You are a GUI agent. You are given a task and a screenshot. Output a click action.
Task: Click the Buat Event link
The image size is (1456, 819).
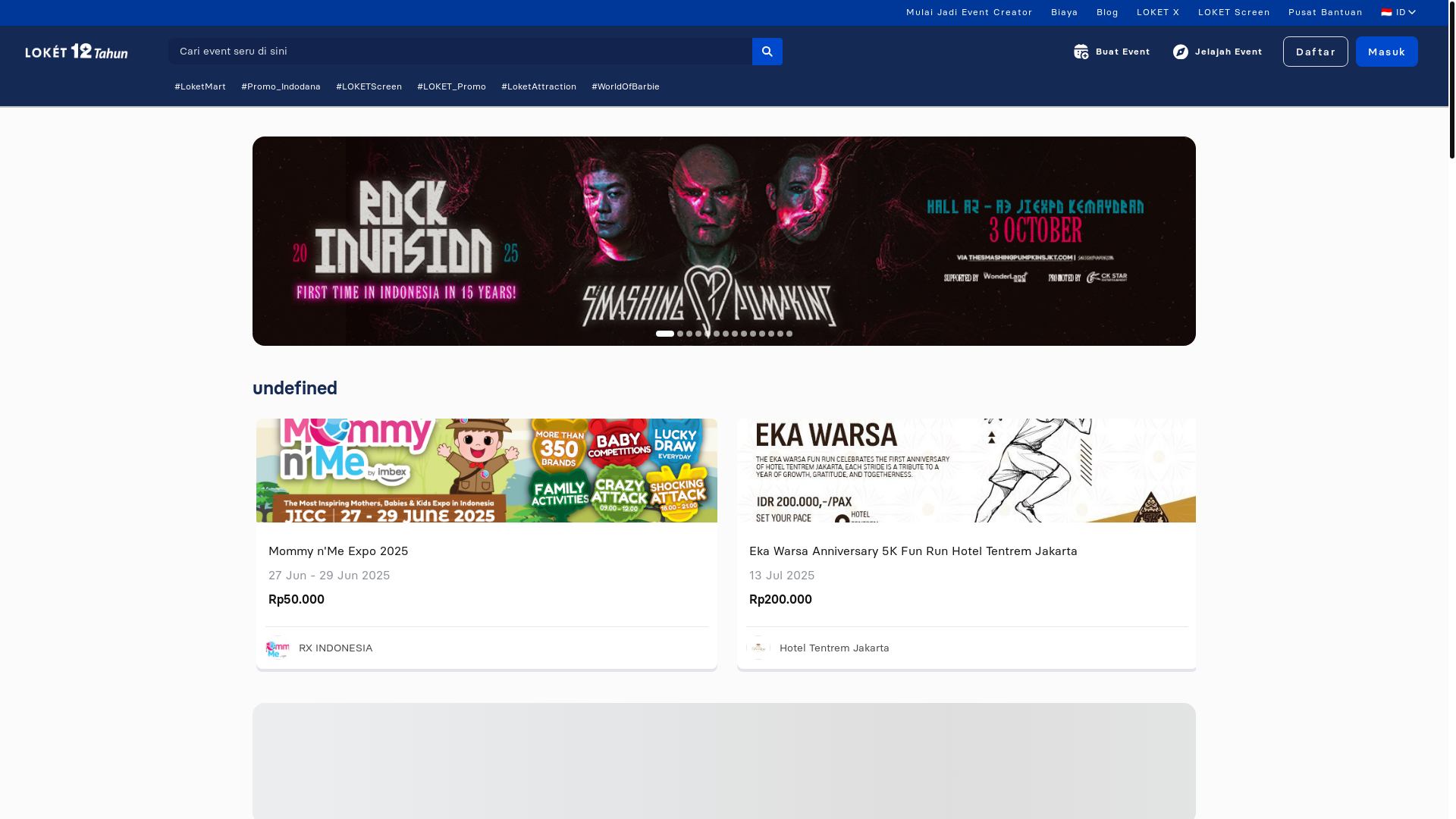click(x=1123, y=52)
